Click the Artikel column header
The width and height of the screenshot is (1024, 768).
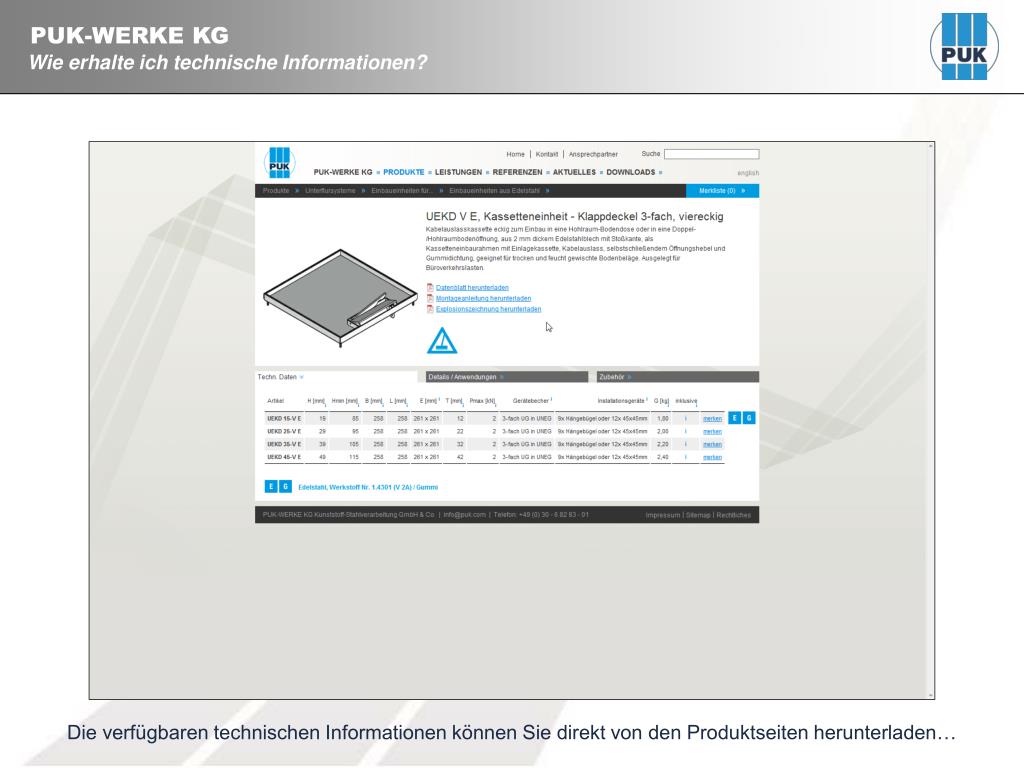pos(276,401)
